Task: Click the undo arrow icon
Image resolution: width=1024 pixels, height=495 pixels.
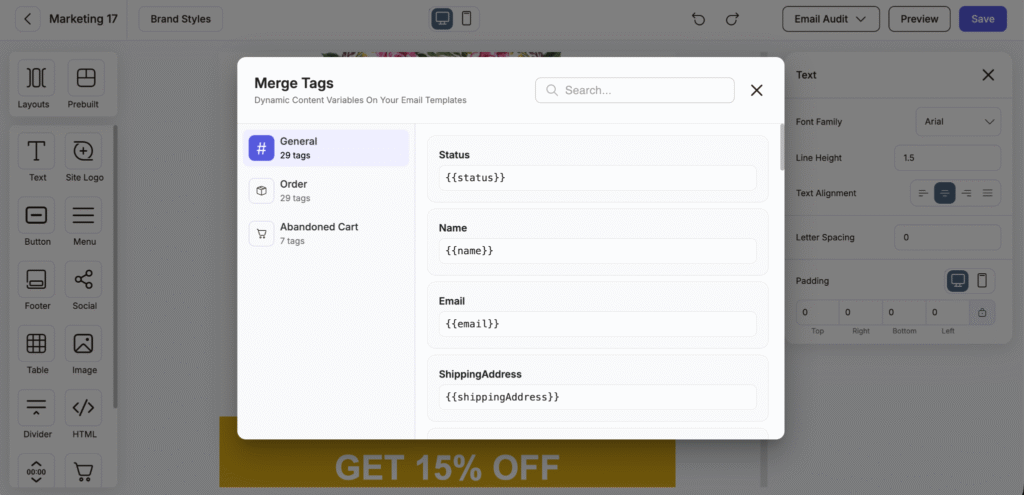Action: [x=699, y=19]
